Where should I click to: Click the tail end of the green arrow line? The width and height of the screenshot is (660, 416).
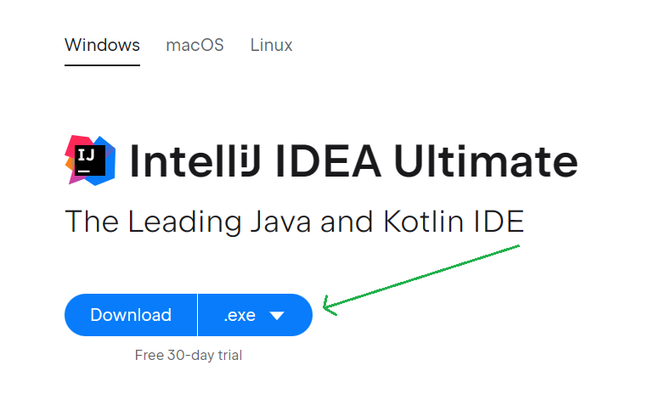518,246
